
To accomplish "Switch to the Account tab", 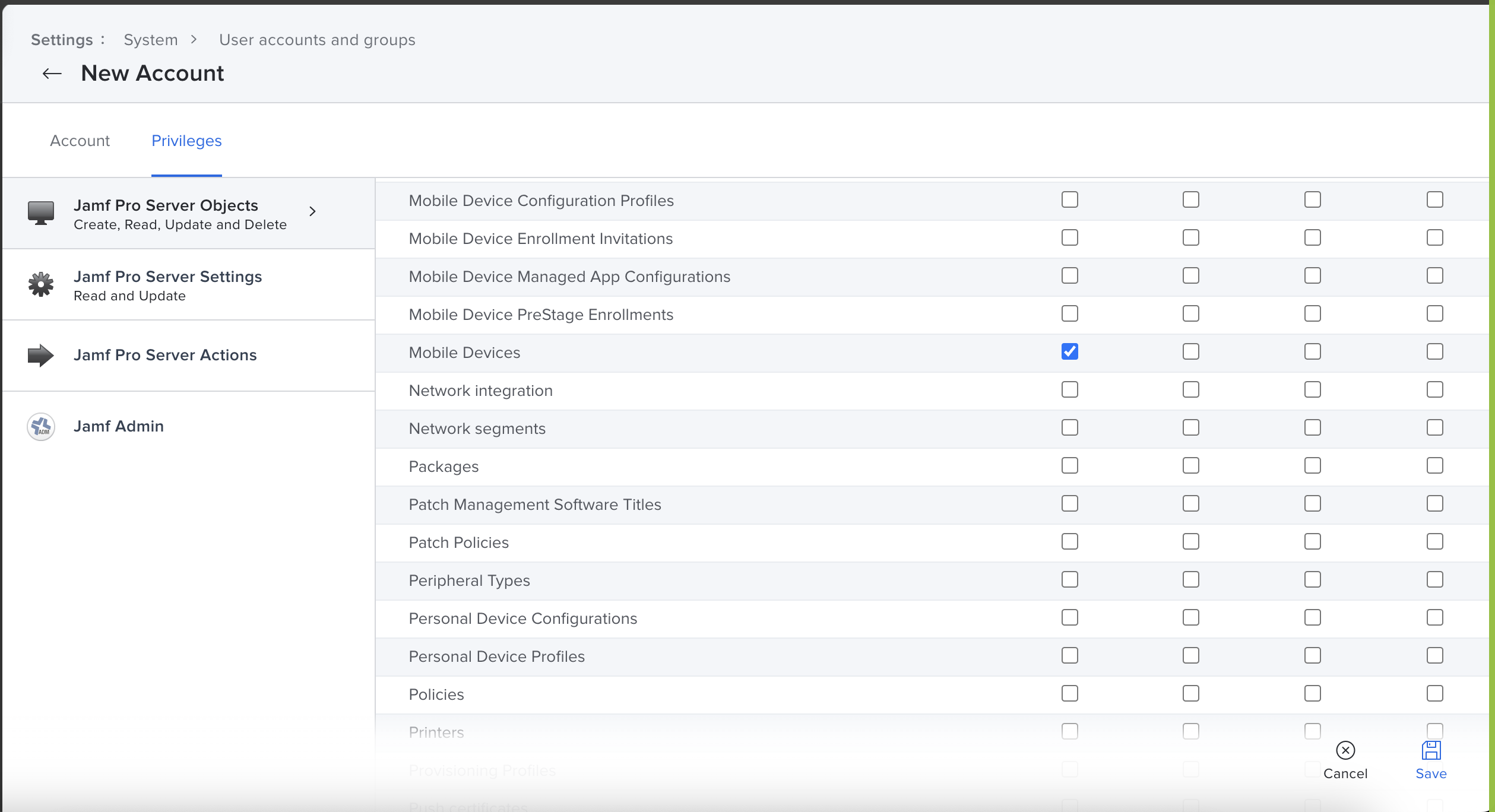I will 80,141.
